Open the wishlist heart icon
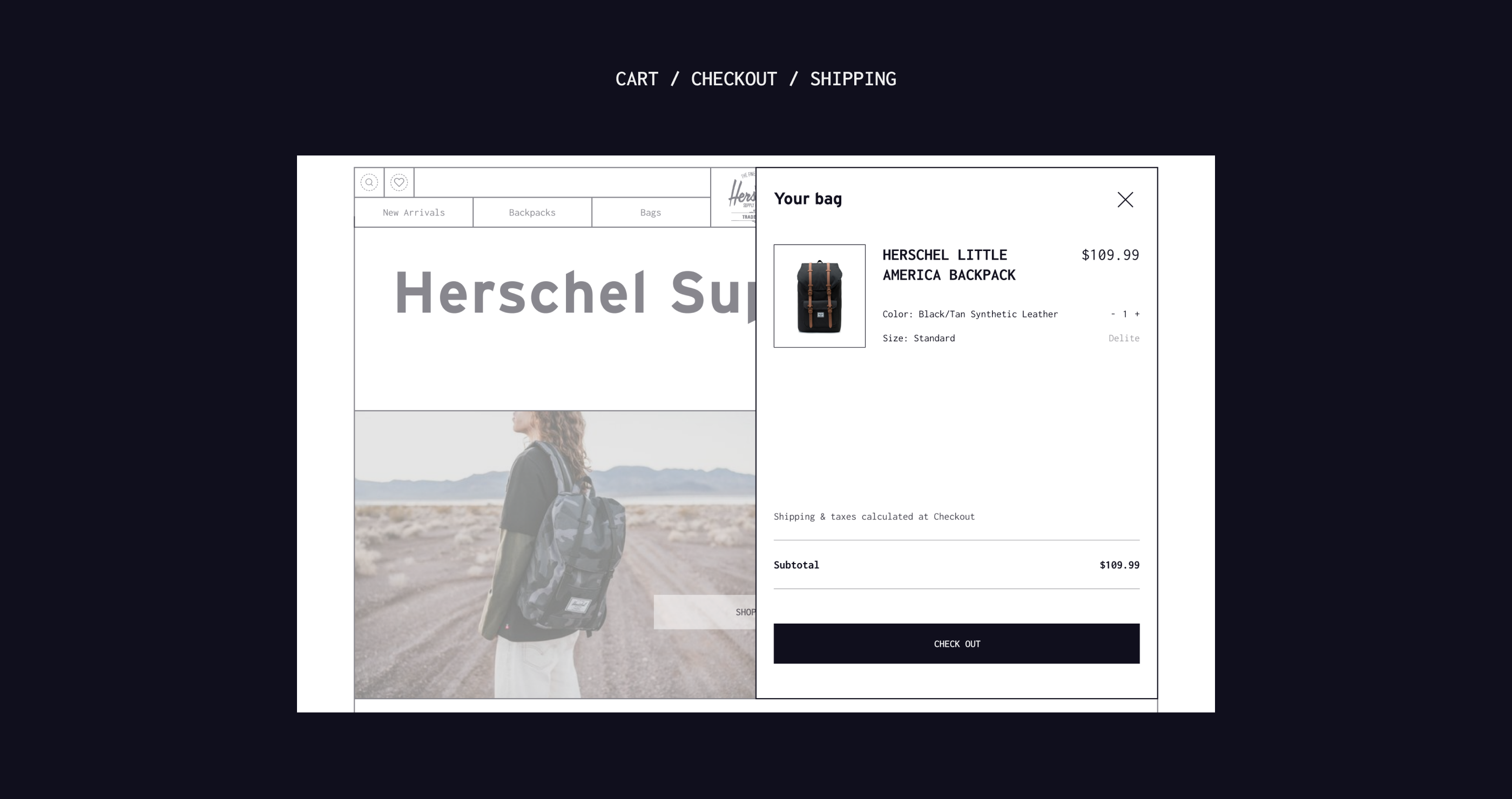The width and height of the screenshot is (1512, 799). tap(399, 182)
